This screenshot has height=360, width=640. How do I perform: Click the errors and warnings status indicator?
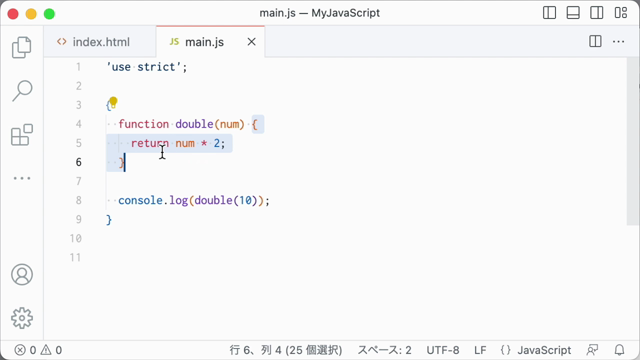[38, 350]
